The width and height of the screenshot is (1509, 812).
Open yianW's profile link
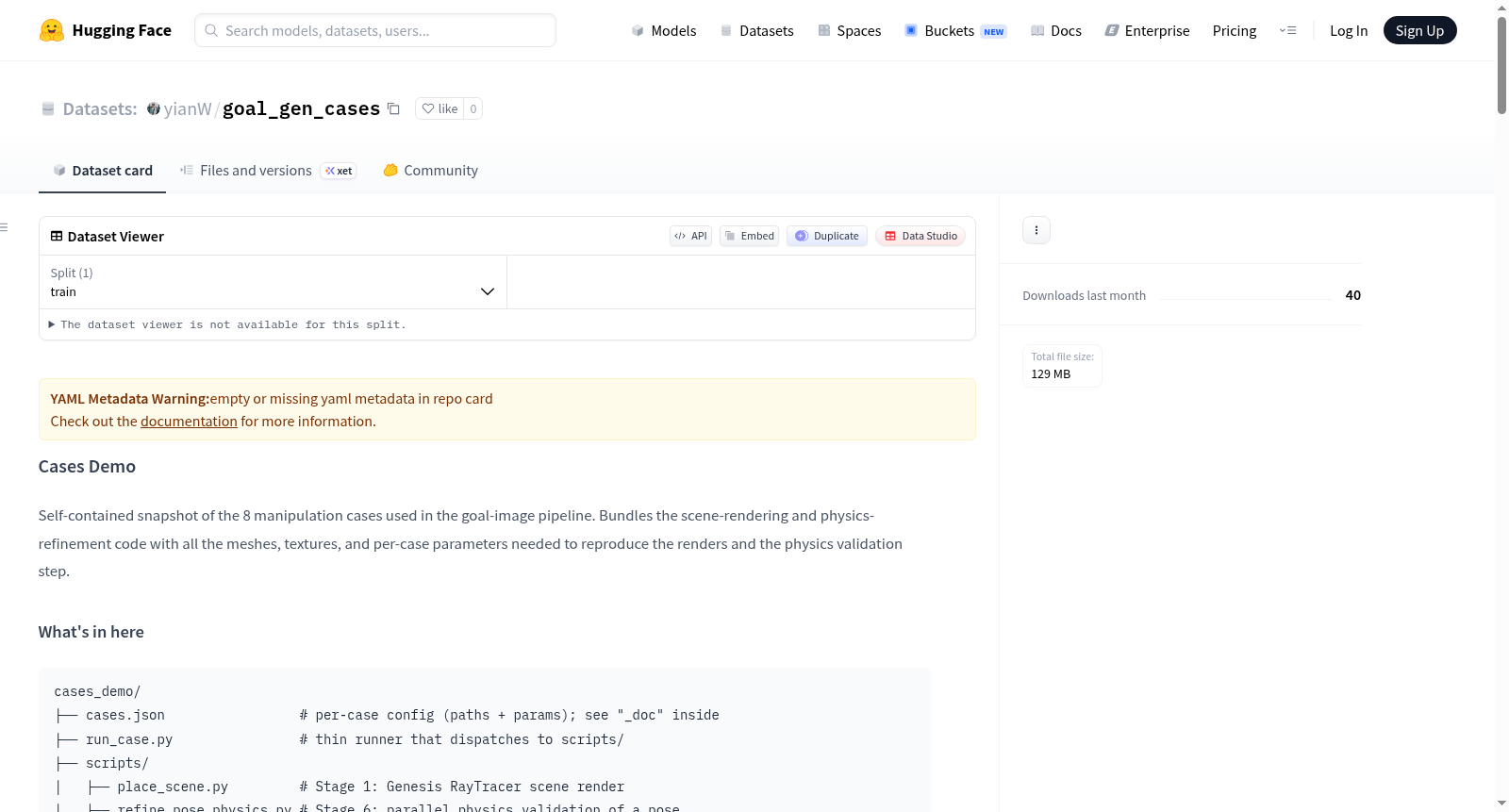point(188,108)
